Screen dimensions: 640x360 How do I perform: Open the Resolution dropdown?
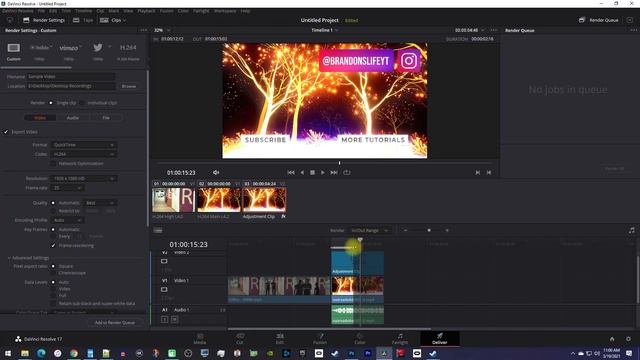click(83, 178)
